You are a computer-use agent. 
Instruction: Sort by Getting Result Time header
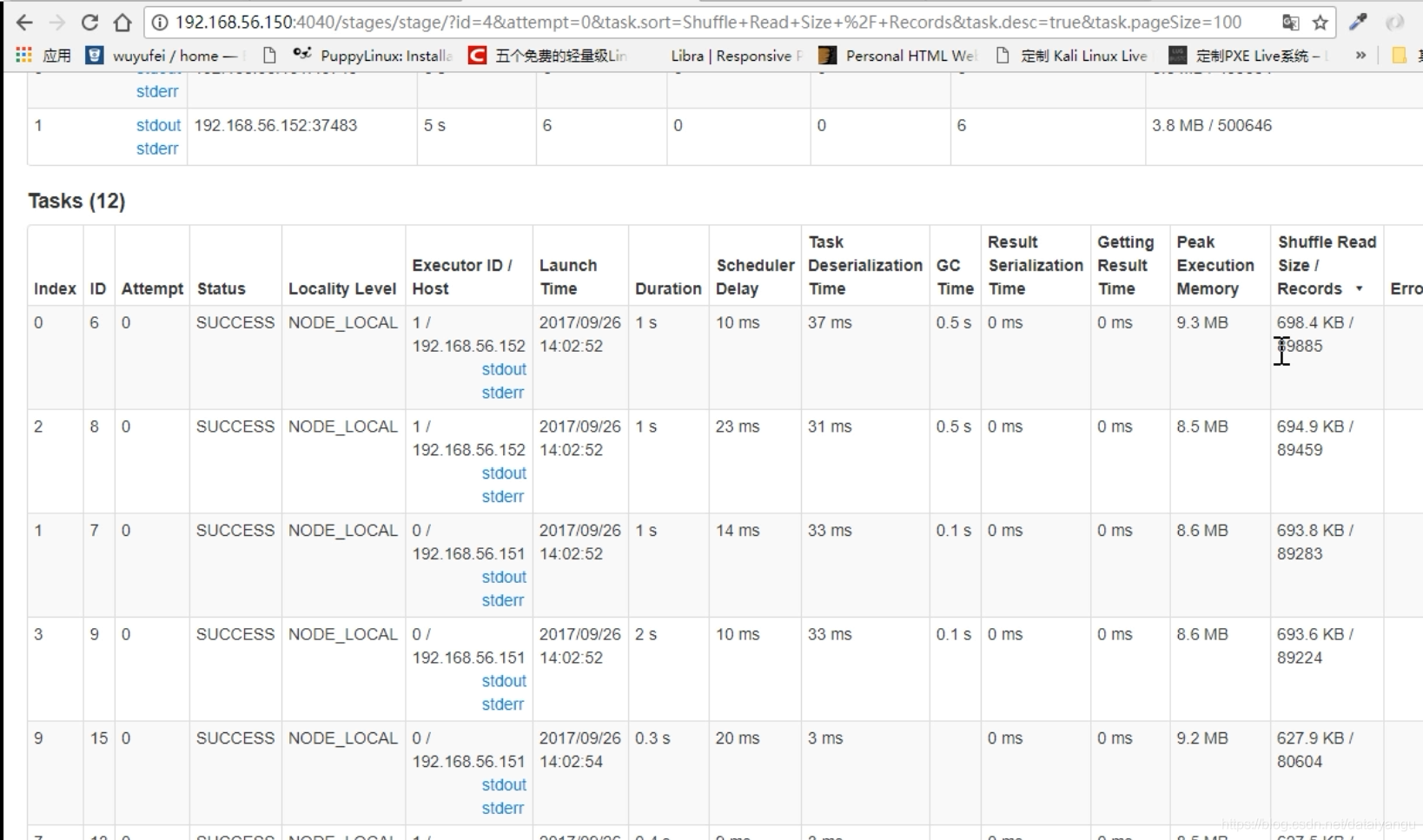coord(1125,265)
